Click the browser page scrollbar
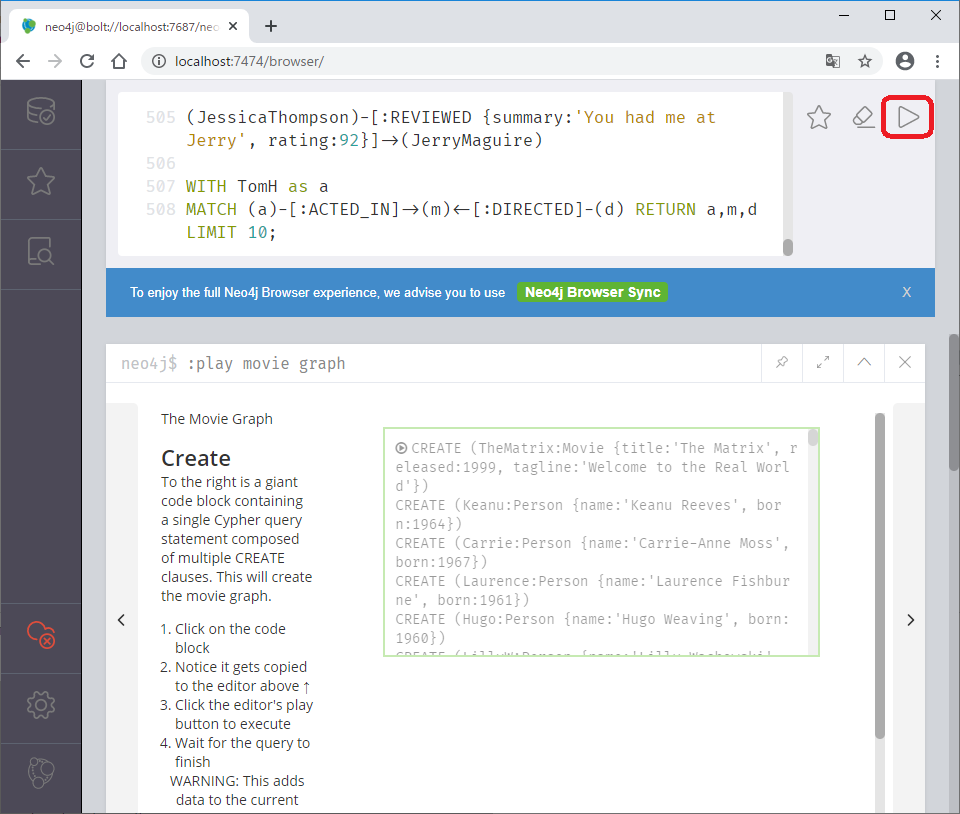The width and height of the screenshot is (960, 814). [954, 402]
